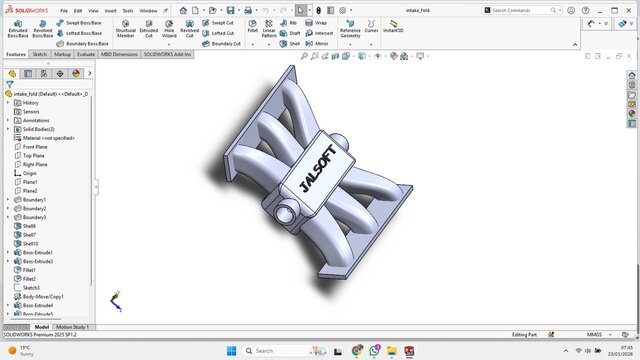Open the DimXpertManager tab icon
The width and height of the screenshot is (640, 360).
pos(60,73)
